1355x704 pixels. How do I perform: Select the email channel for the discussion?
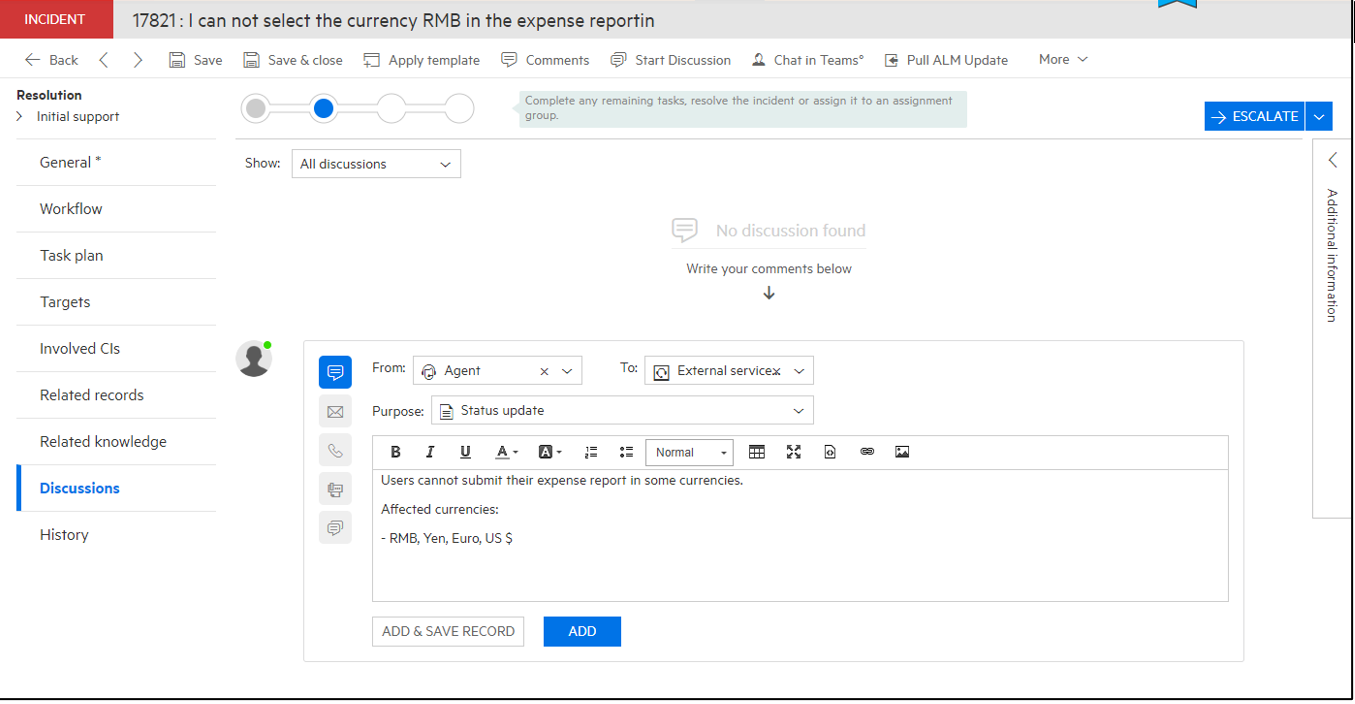(335, 410)
